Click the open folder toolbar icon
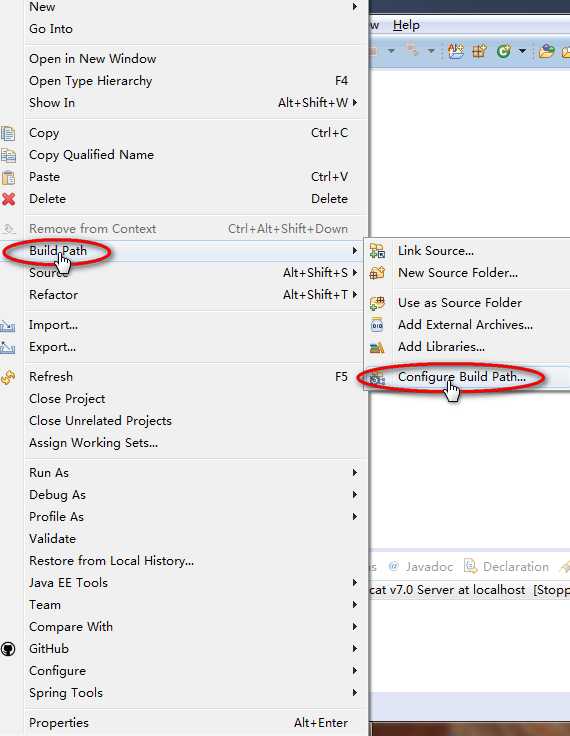 (x=546, y=51)
